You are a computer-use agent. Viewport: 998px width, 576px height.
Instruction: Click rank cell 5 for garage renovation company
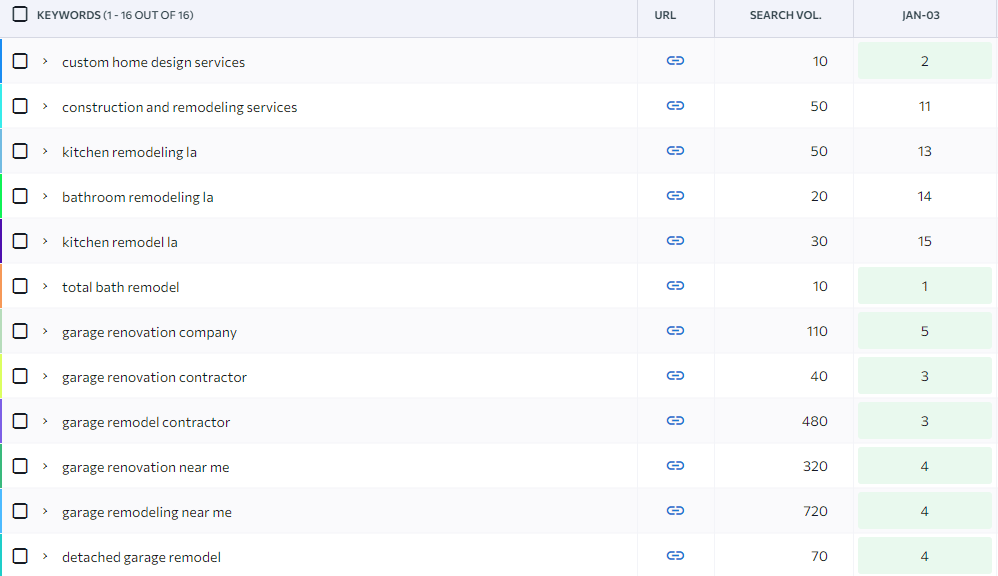coord(925,331)
